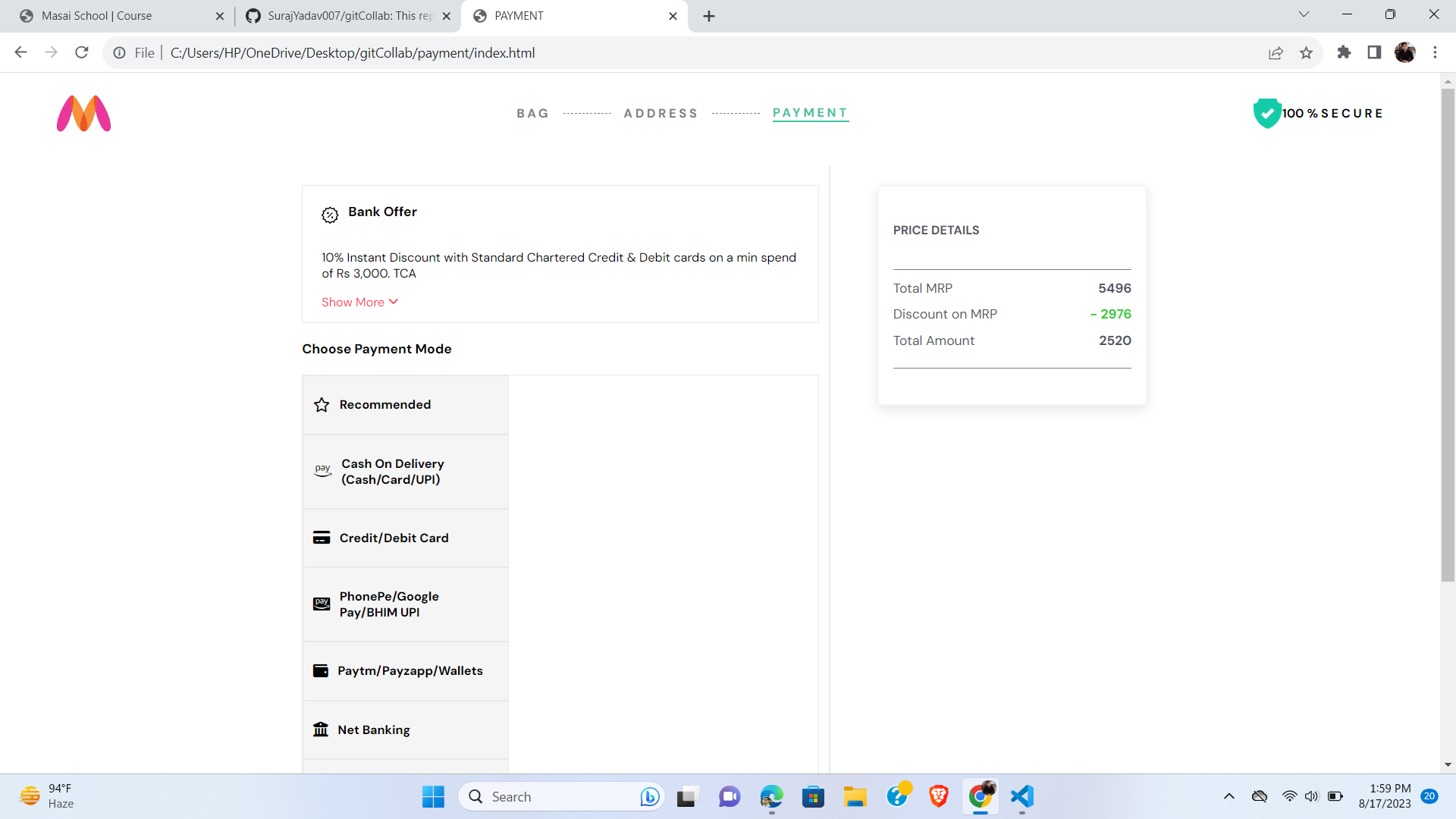Click the Paytm/Payzapp/Wallets wallet icon
Screen dimensions: 1456x819
click(321, 670)
